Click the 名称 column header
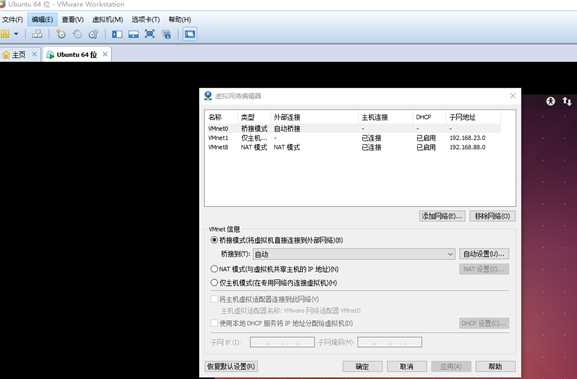Viewport: 577px width, 379px height. pyautogui.click(x=215, y=117)
